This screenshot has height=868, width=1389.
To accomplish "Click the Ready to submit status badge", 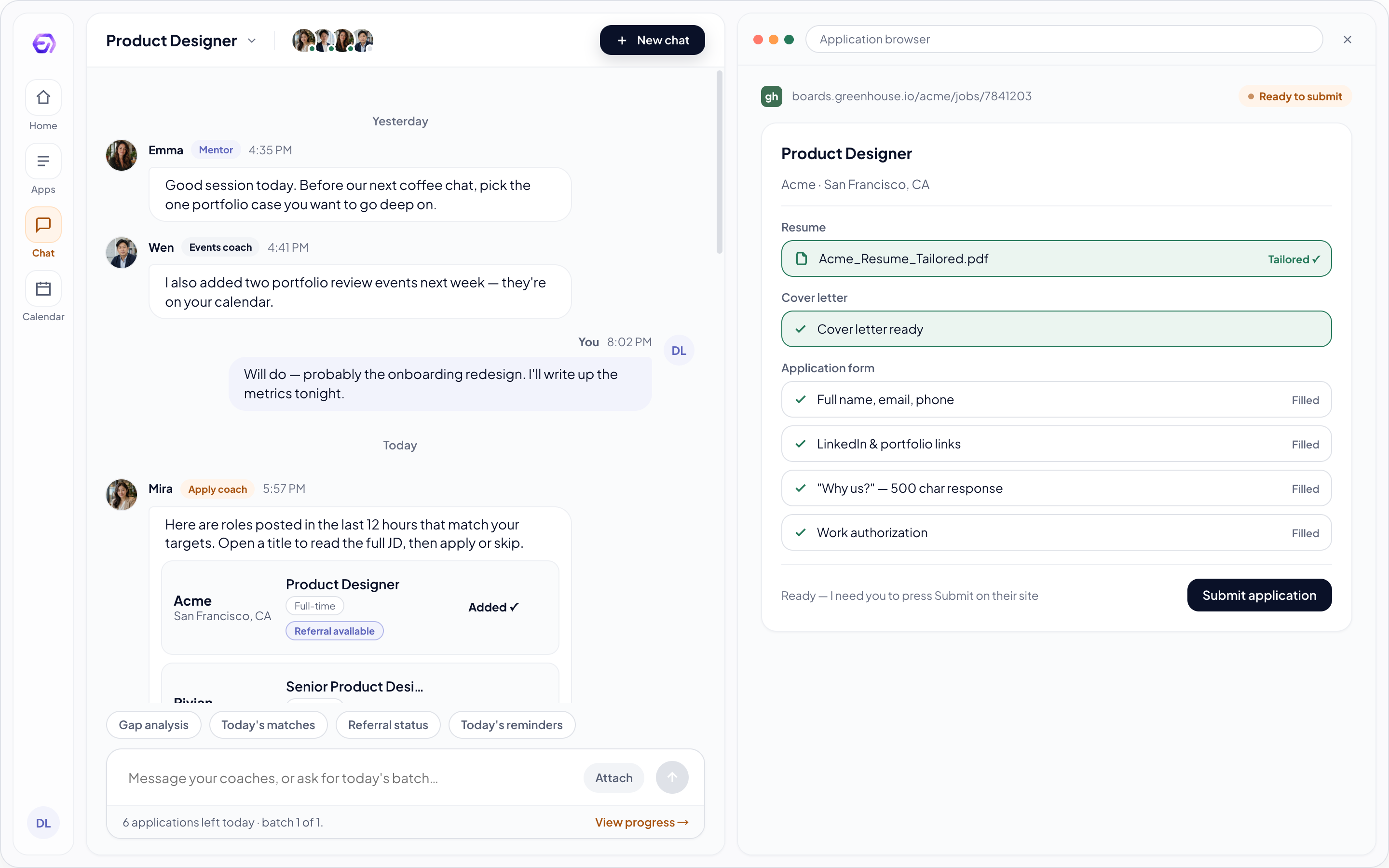I will tap(1295, 96).
